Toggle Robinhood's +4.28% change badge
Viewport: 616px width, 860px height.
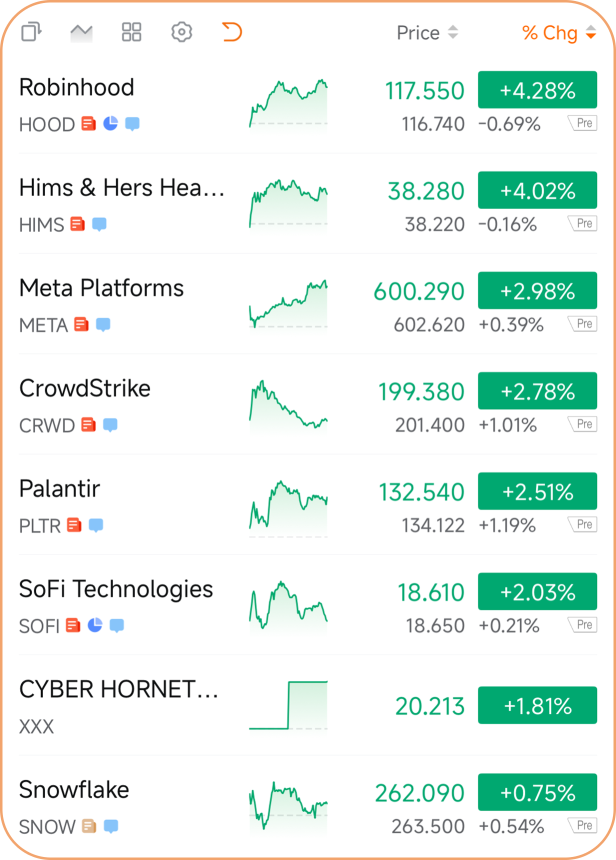[x=538, y=90]
